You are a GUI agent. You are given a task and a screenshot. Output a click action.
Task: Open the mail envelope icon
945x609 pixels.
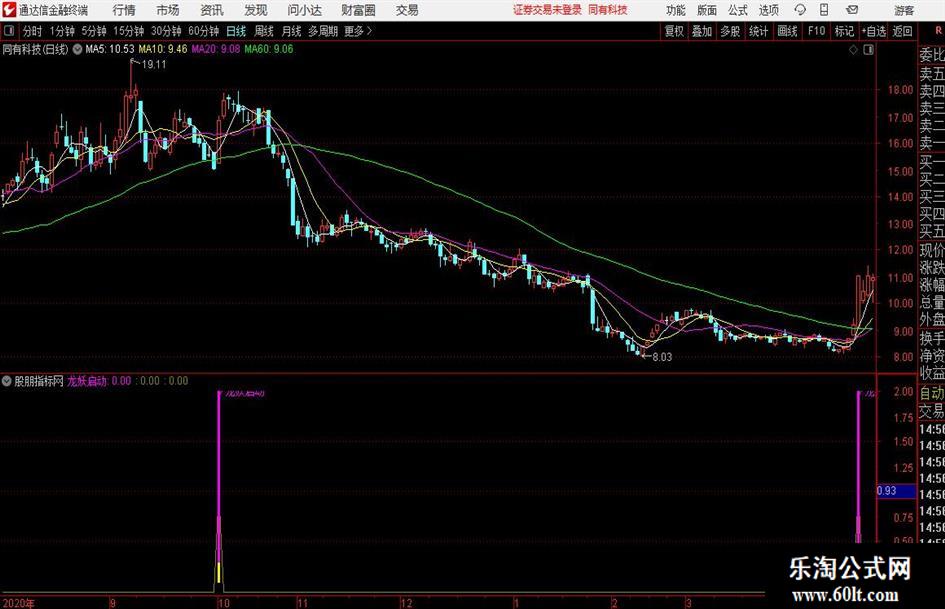click(x=852, y=10)
